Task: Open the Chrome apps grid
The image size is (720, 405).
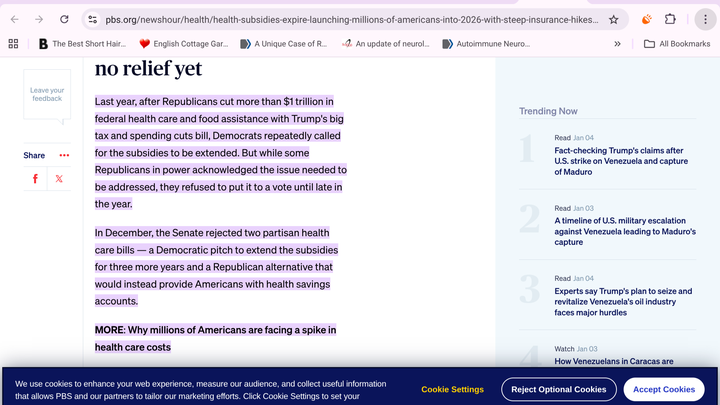Action: pos(13,44)
